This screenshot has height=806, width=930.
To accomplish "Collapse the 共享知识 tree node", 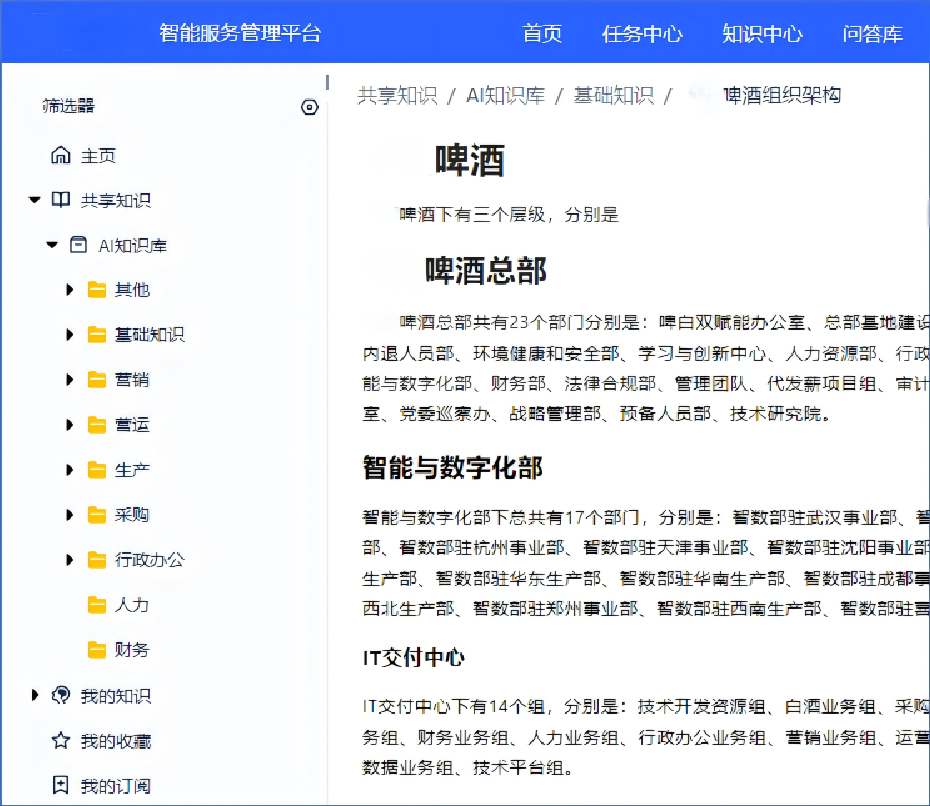I will pos(35,200).
